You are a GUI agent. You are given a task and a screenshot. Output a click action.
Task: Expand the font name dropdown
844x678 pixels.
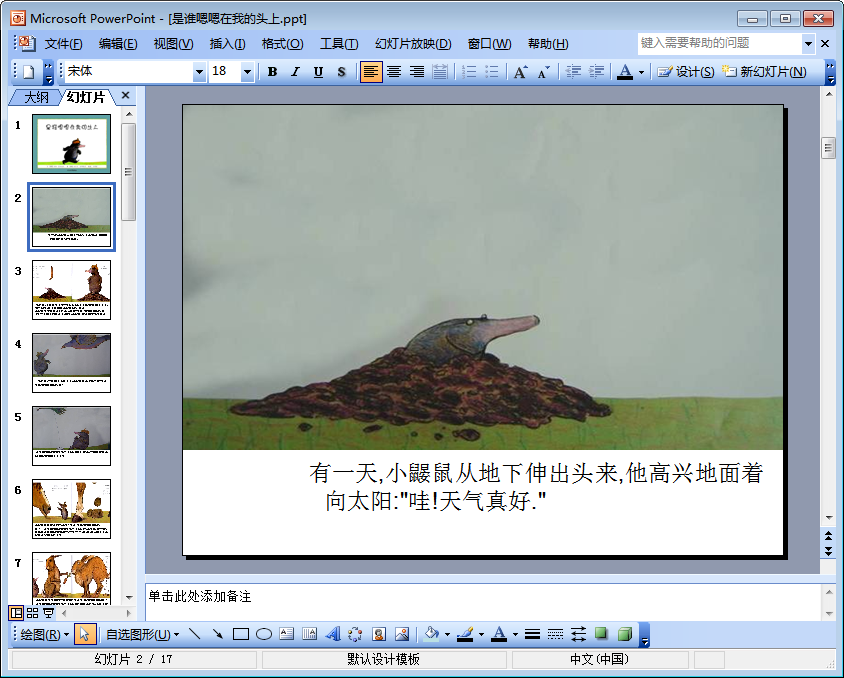(199, 72)
